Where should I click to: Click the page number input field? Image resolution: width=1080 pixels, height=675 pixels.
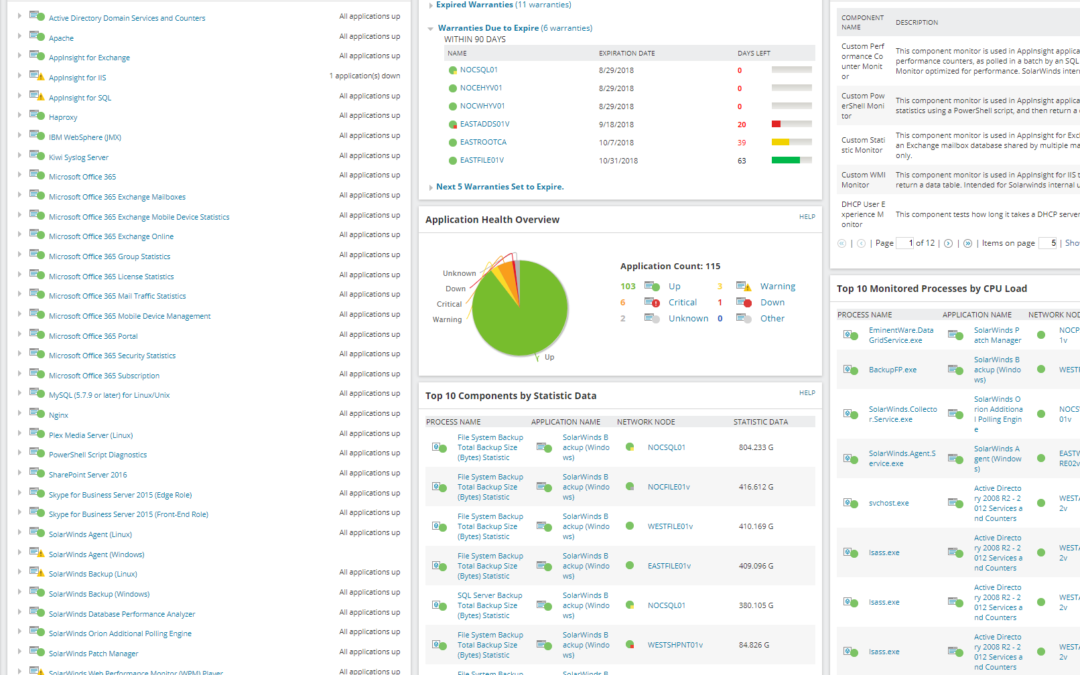click(x=905, y=243)
